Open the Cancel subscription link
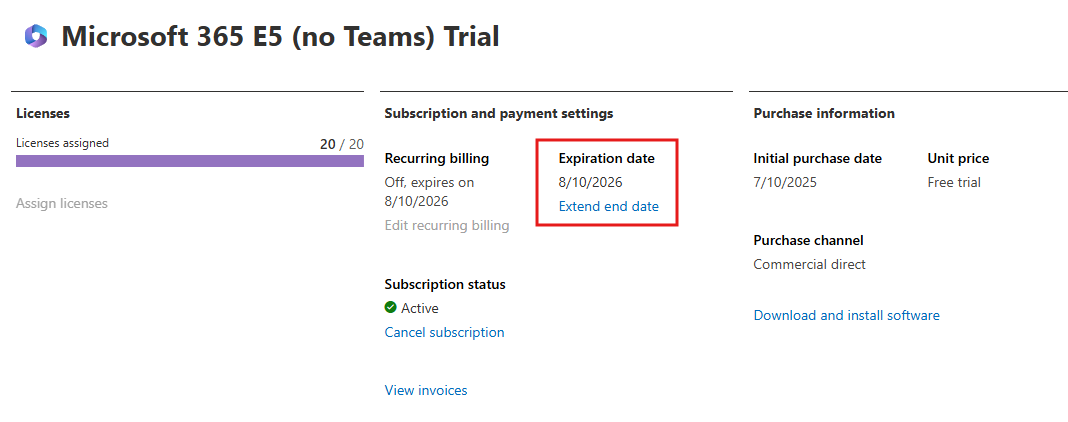 tap(444, 332)
